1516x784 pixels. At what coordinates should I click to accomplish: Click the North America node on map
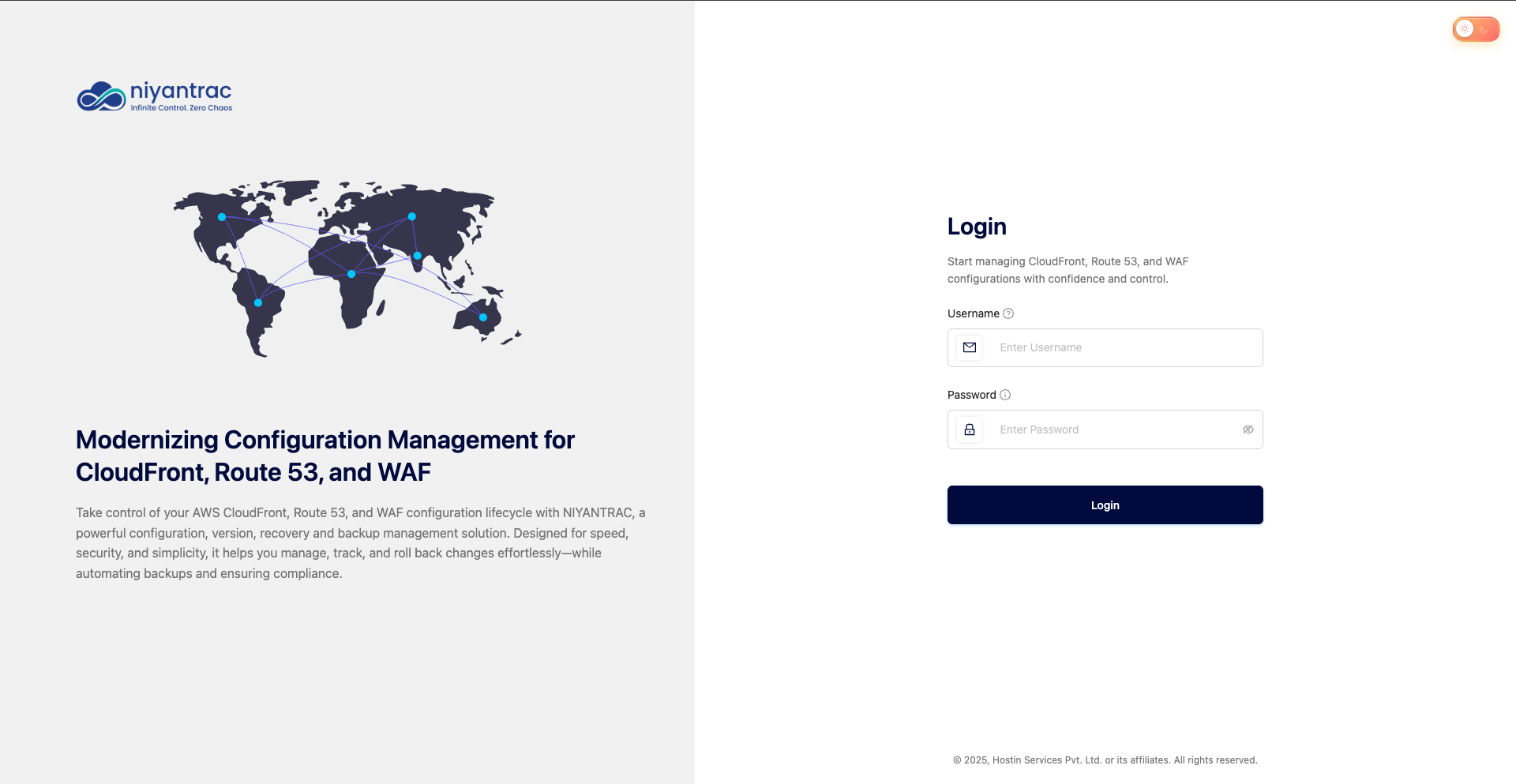[222, 217]
